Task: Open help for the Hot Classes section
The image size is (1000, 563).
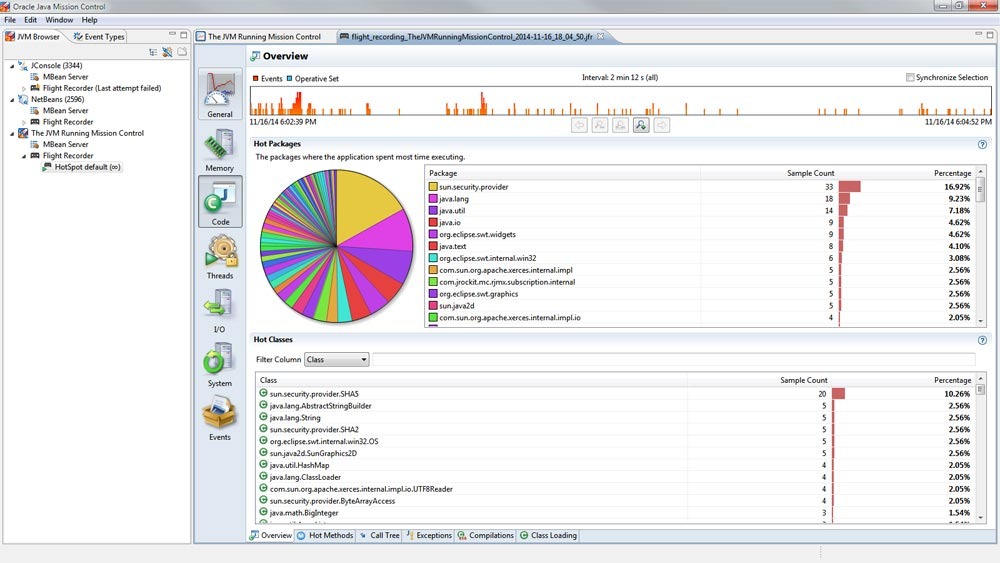Action: (982, 340)
